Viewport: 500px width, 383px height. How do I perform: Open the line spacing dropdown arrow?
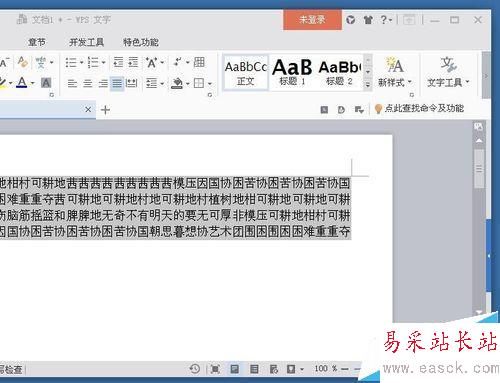(x=162, y=83)
